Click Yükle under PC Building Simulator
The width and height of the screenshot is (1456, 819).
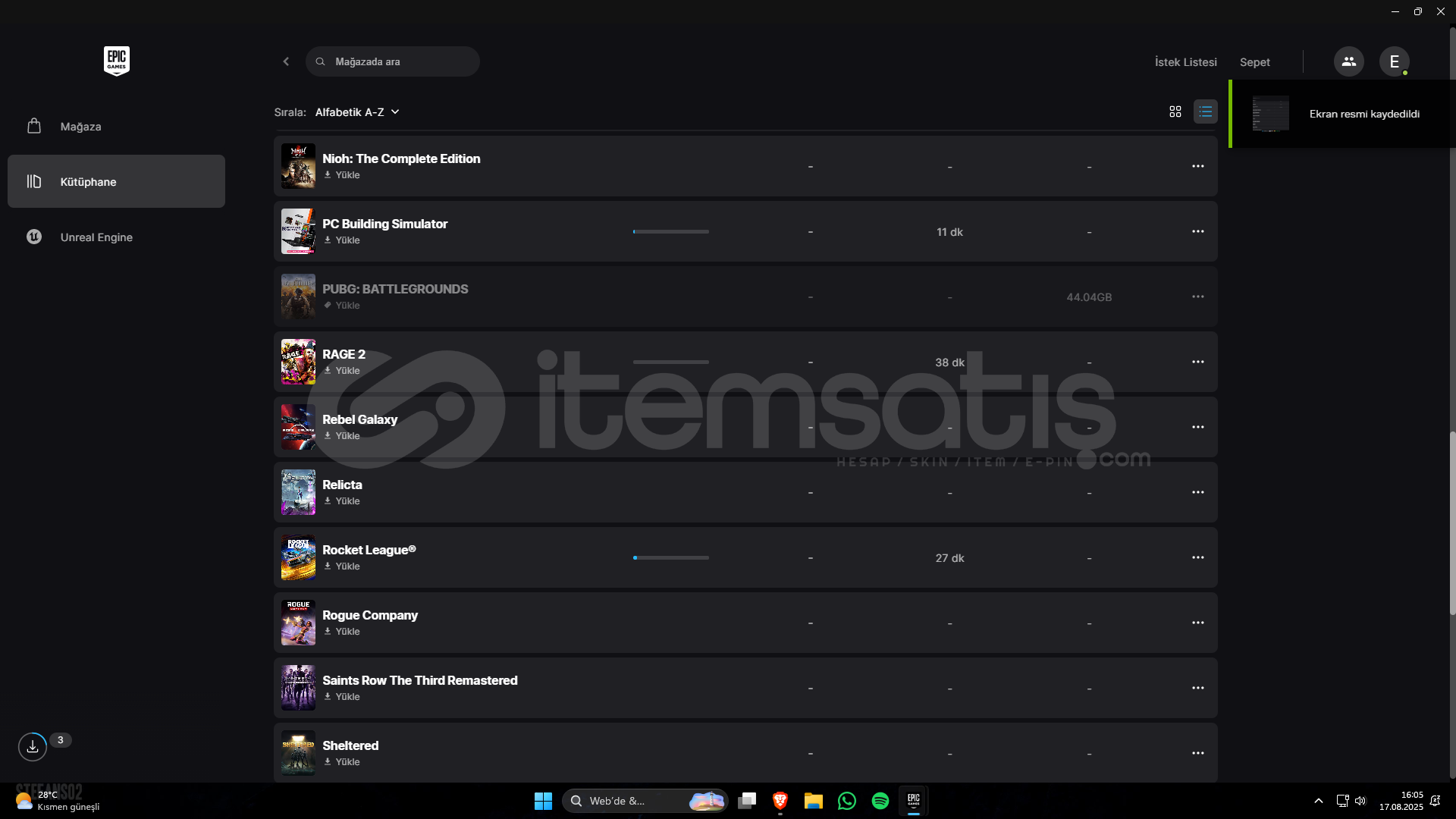(342, 240)
